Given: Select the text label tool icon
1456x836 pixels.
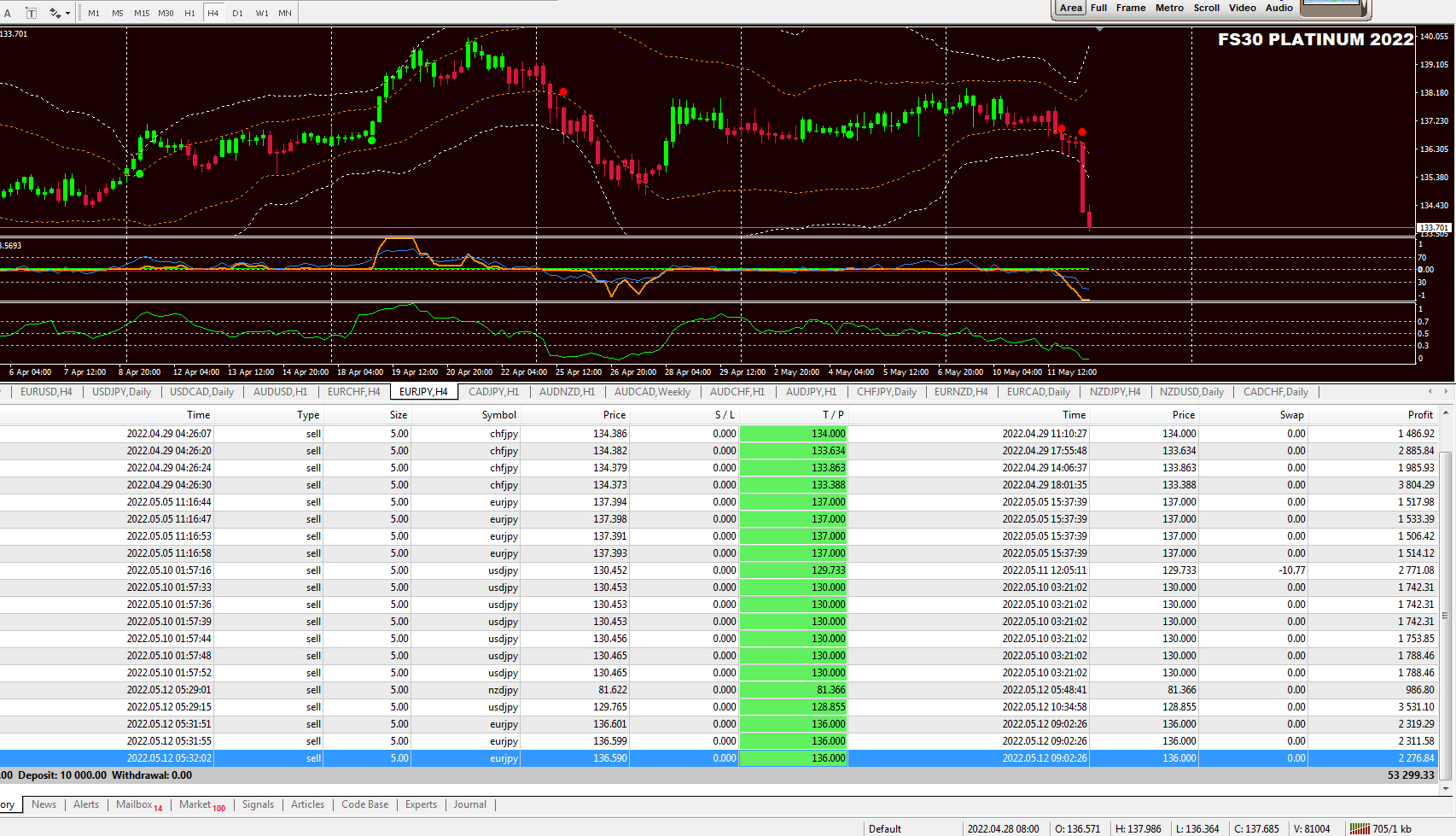Looking at the screenshot, I should point(31,13).
